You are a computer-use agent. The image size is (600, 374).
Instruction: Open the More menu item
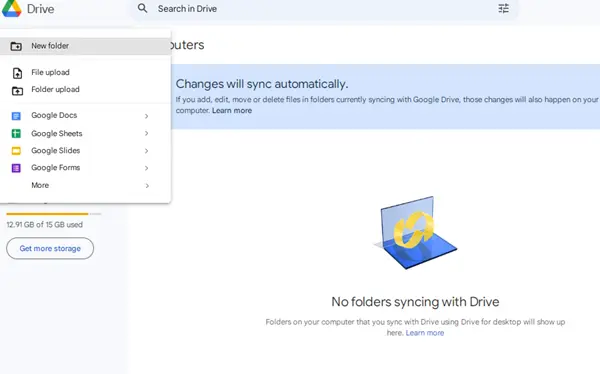pyautogui.click(x=85, y=186)
